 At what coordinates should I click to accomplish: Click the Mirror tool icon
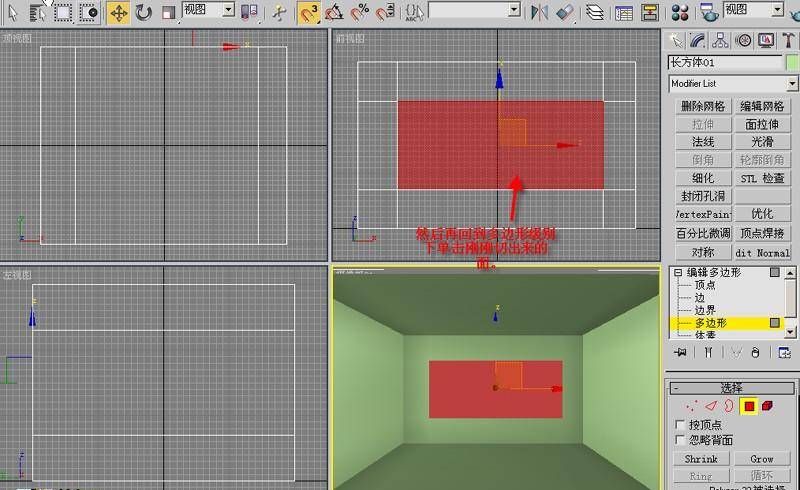click(x=539, y=13)
